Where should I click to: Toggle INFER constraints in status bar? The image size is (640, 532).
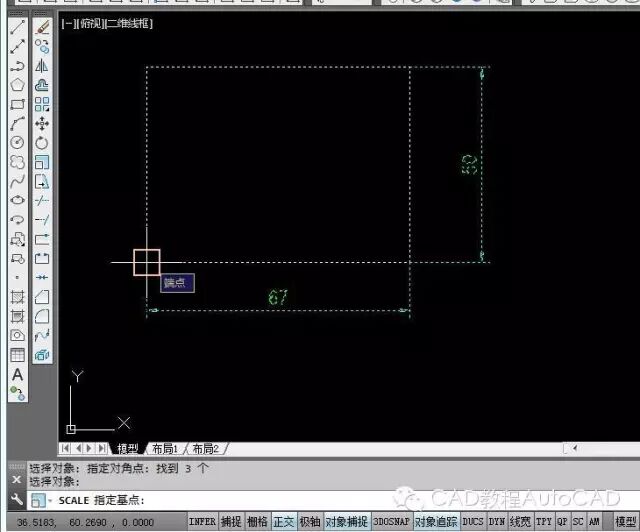coord(202,521)
